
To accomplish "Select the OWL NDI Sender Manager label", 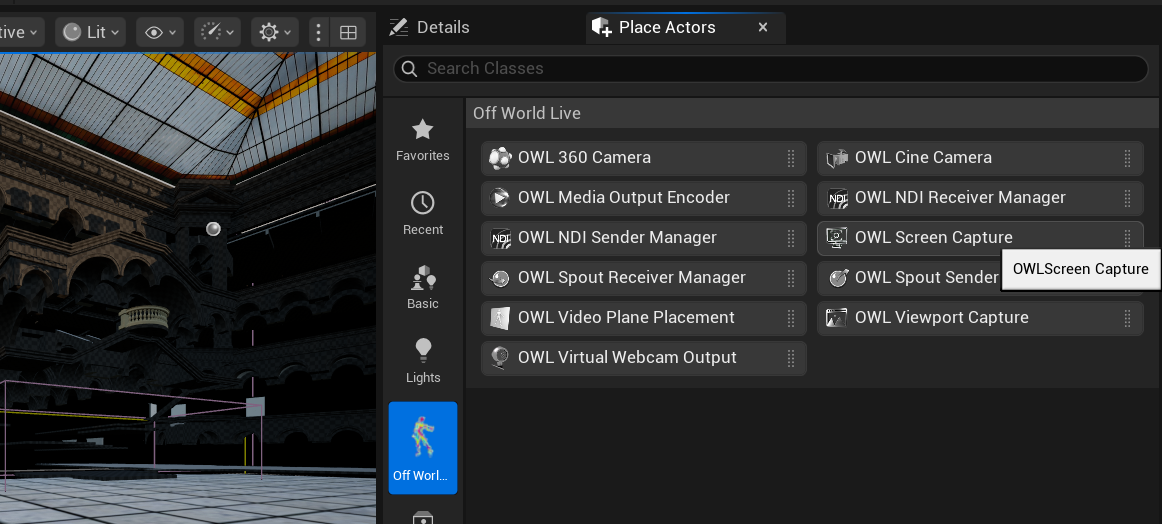I will click(617, 237).
